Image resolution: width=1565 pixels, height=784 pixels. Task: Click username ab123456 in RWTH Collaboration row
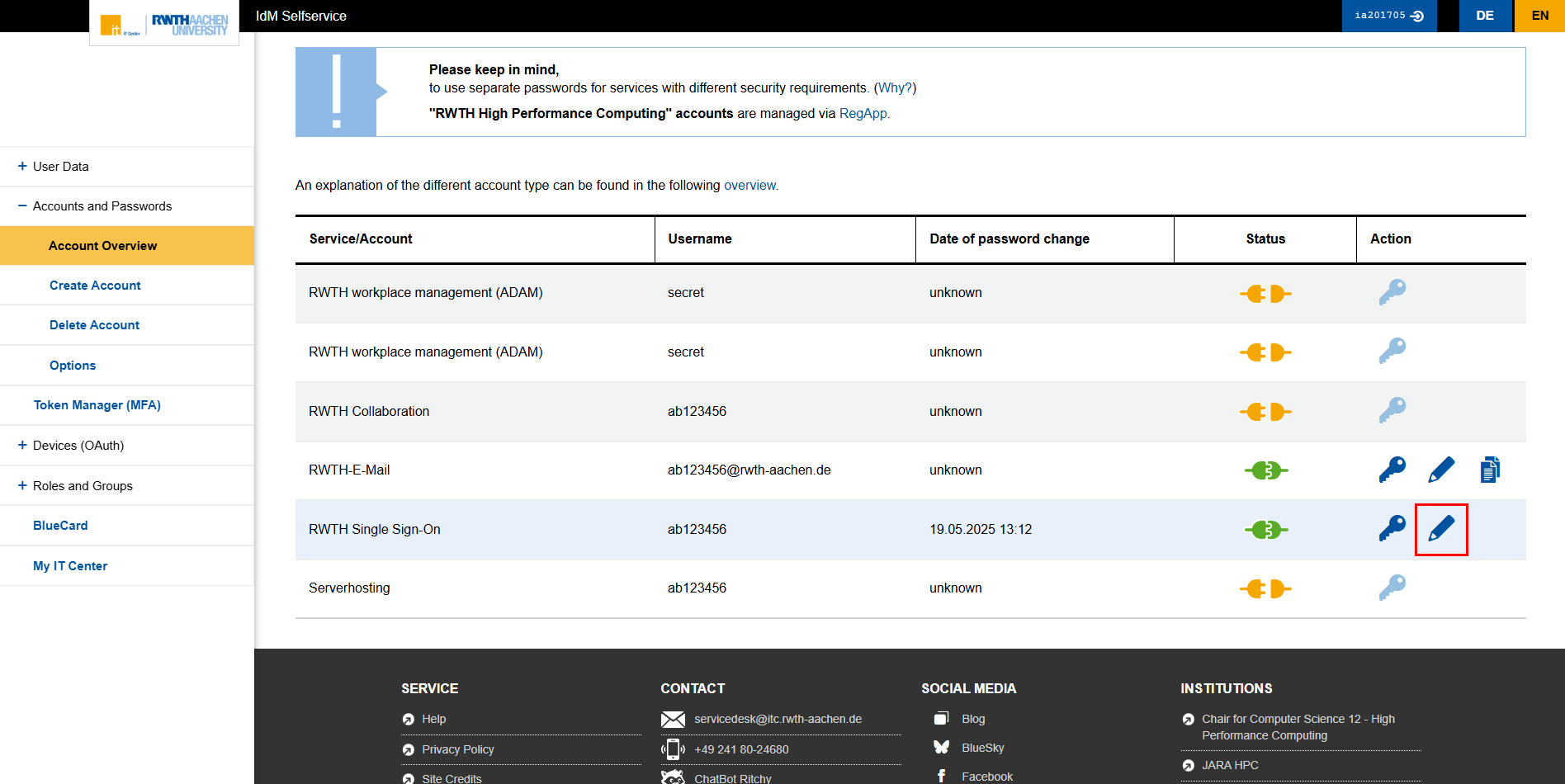pos(697,412)
